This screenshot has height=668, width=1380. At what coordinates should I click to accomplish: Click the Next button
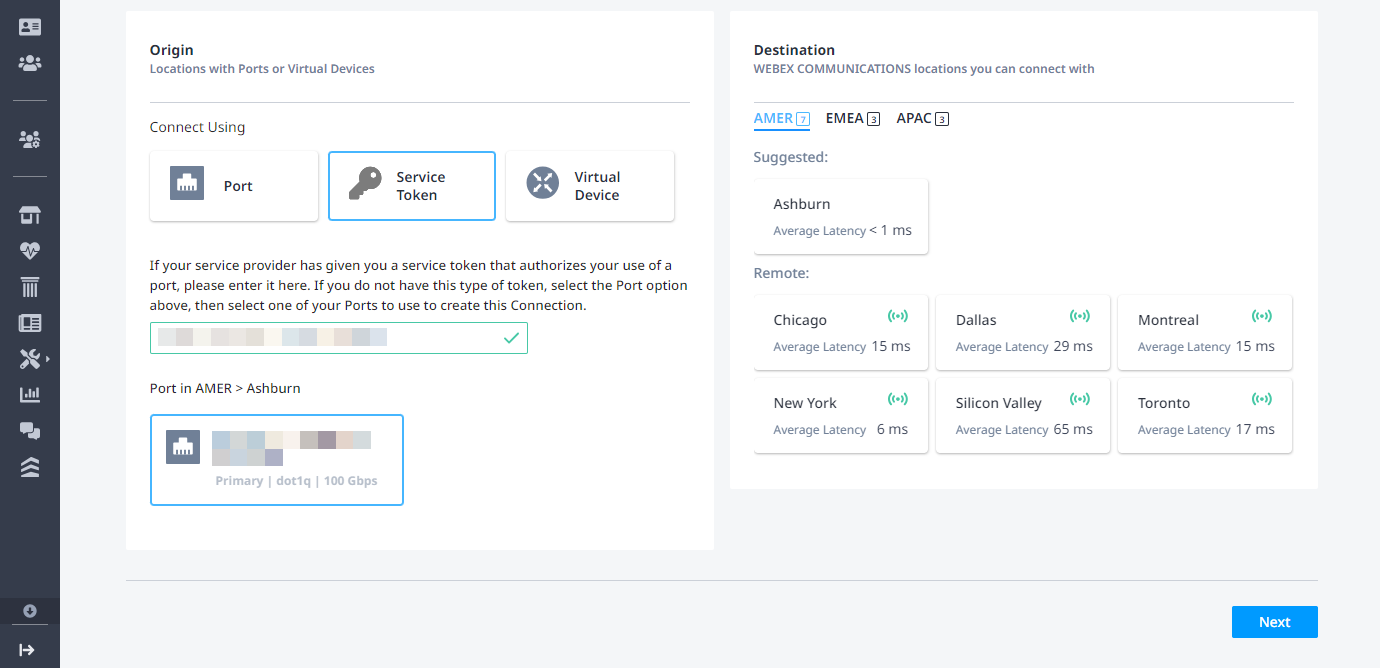[1274, 622]
